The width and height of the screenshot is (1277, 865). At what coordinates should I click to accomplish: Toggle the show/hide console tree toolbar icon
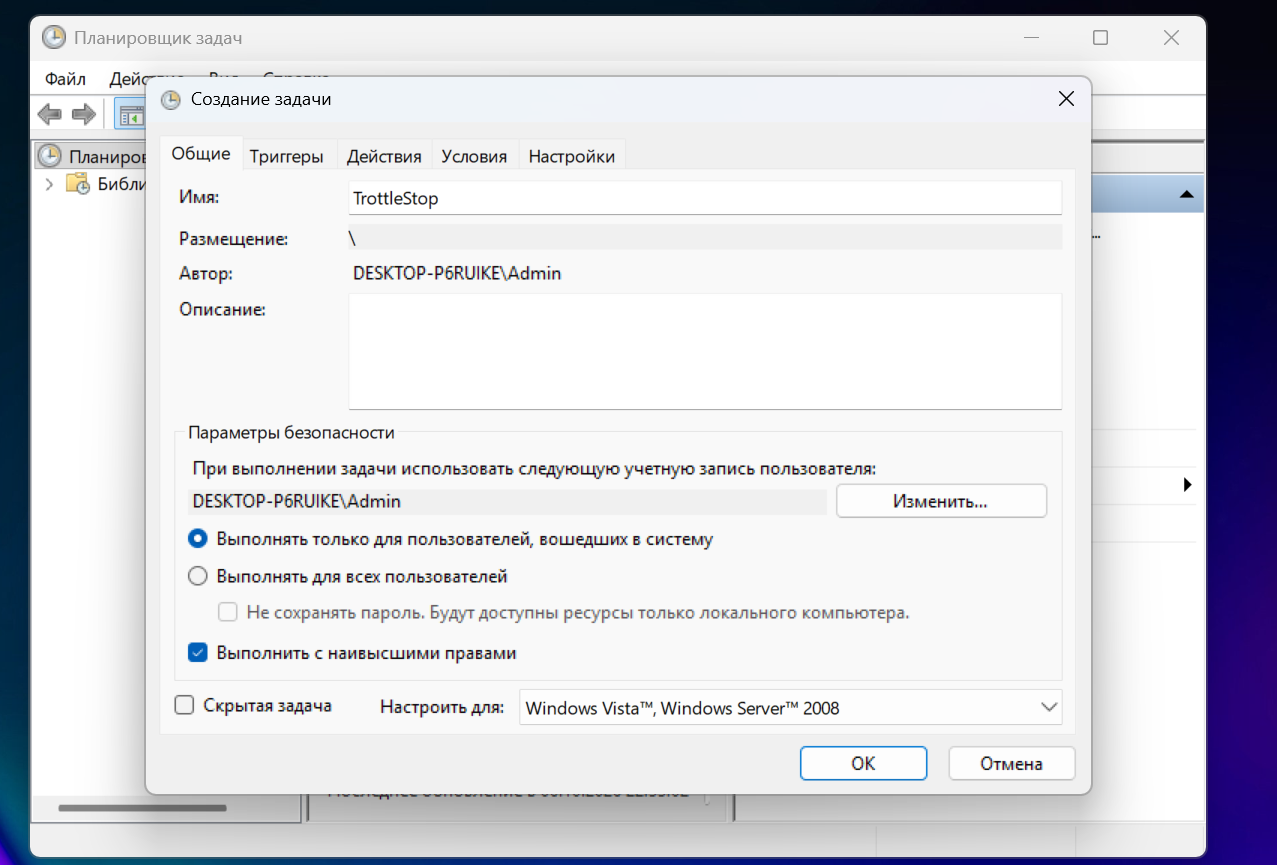pos(131,115)
